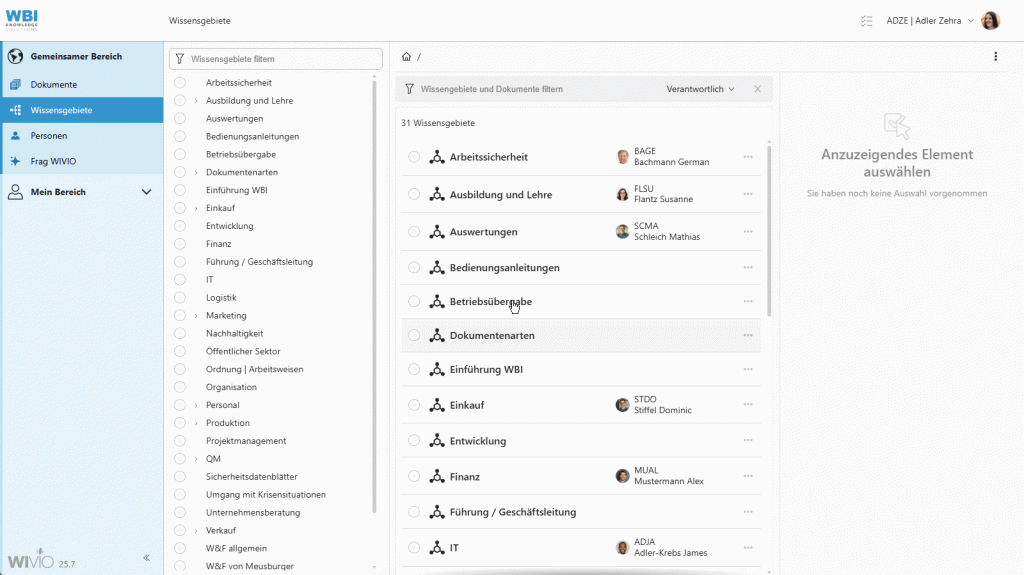Select the Einkauf radio button in list
The width and height of the screenshot is (1024, 575).
(x=414, y=405)
